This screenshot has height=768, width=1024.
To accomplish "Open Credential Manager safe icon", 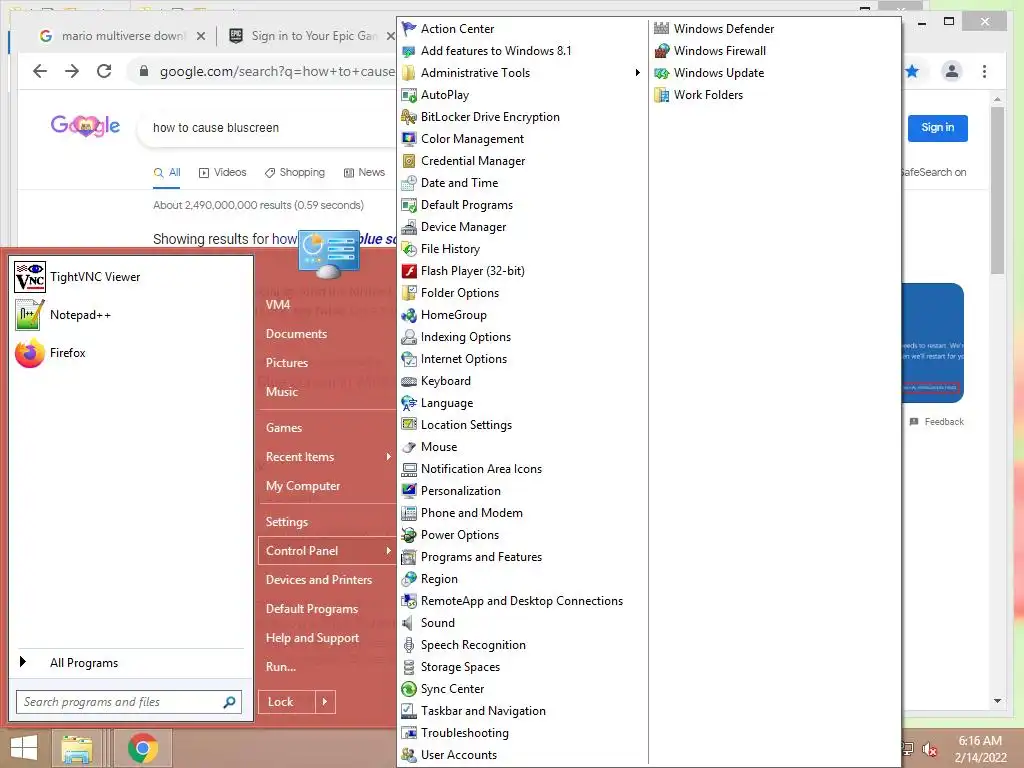I will (409, 161).
